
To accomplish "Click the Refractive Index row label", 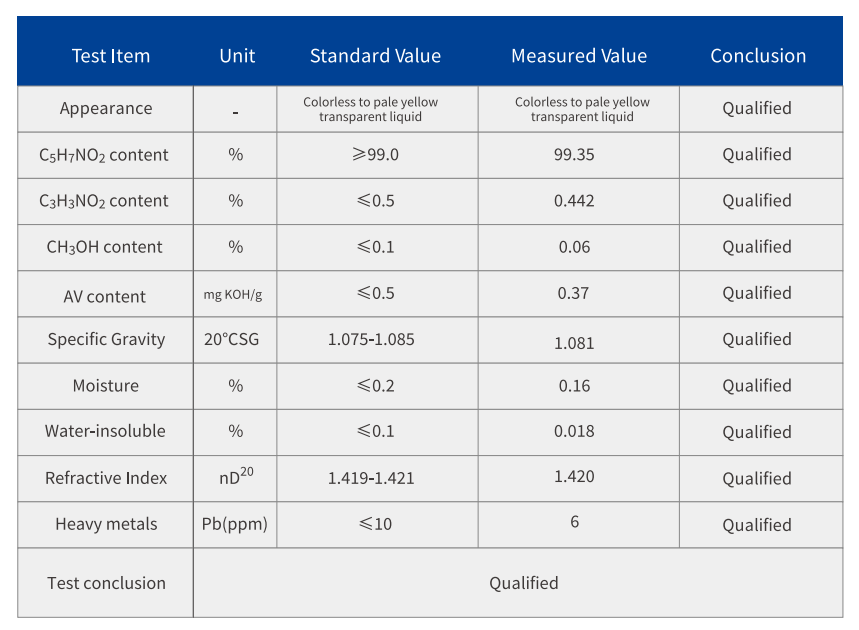I will (106, 478).
